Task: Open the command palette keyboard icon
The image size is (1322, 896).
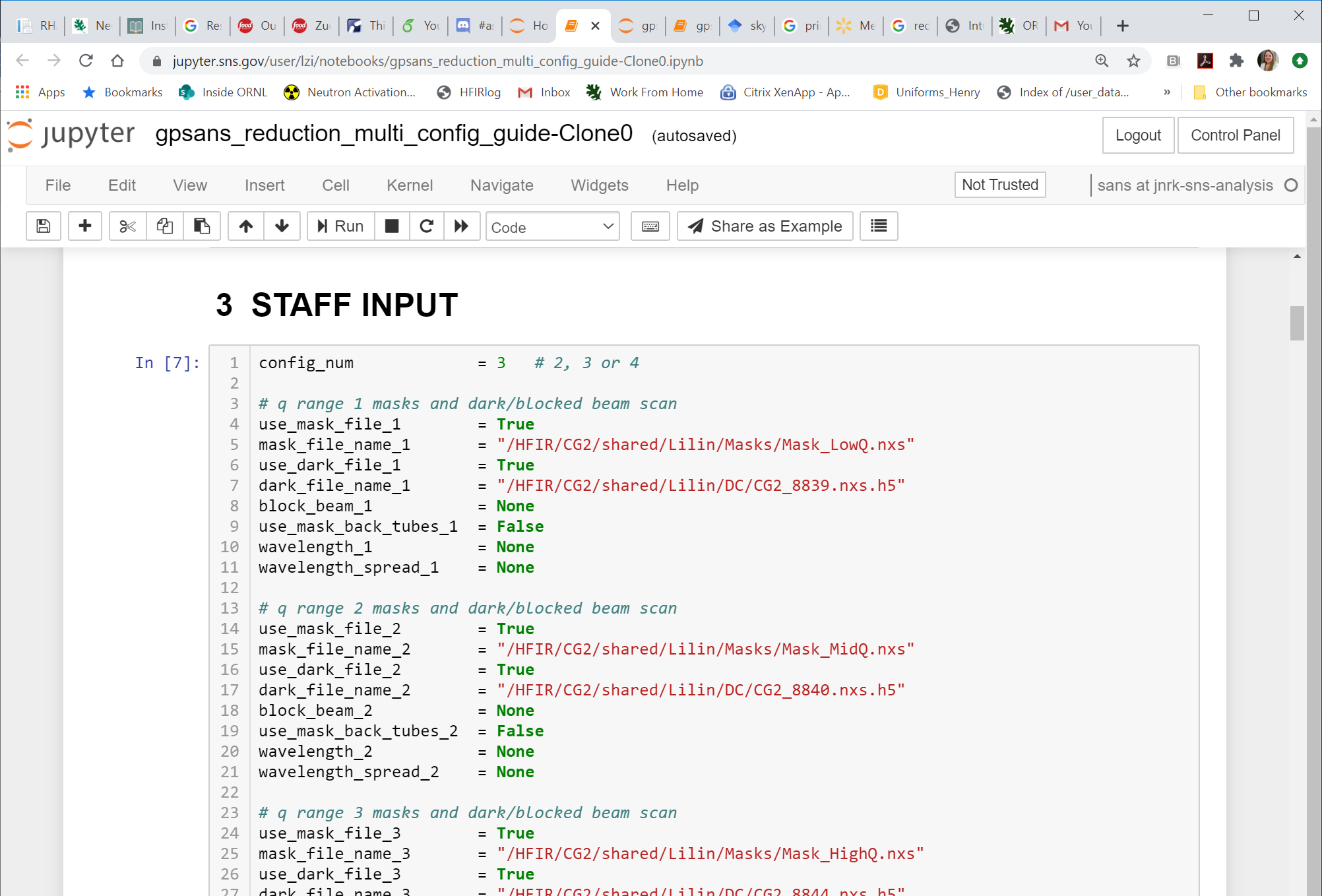Action: click(650, 226)
